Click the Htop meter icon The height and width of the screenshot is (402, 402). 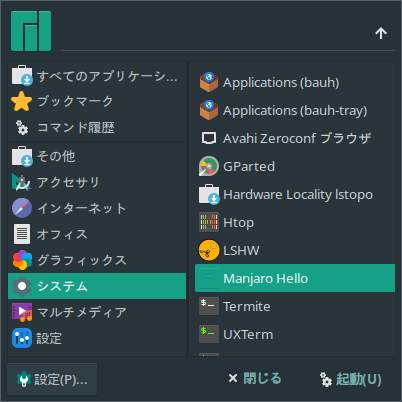coord(209,222)
